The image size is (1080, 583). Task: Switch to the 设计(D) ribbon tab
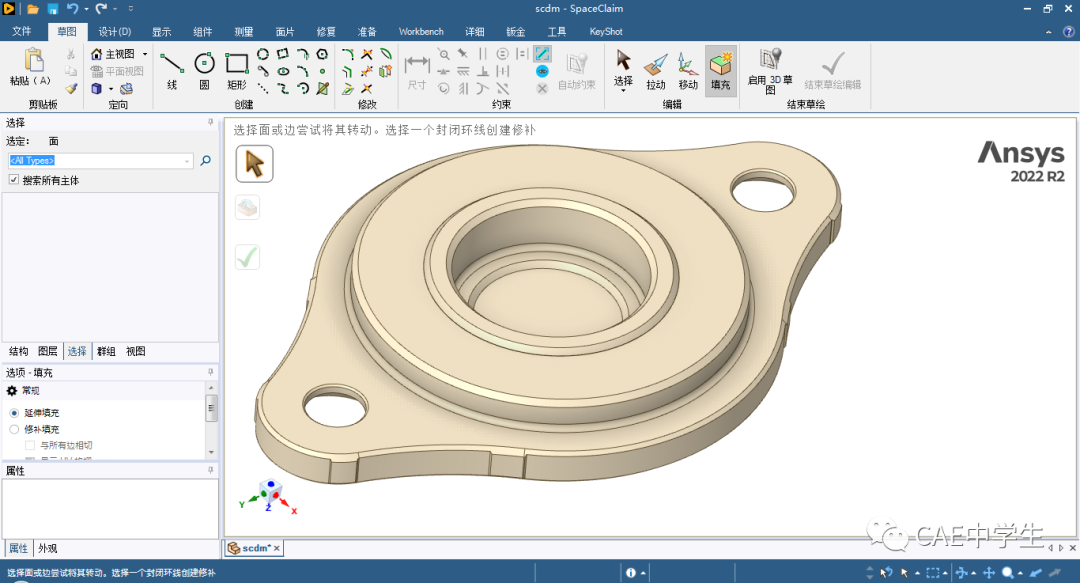114,32
